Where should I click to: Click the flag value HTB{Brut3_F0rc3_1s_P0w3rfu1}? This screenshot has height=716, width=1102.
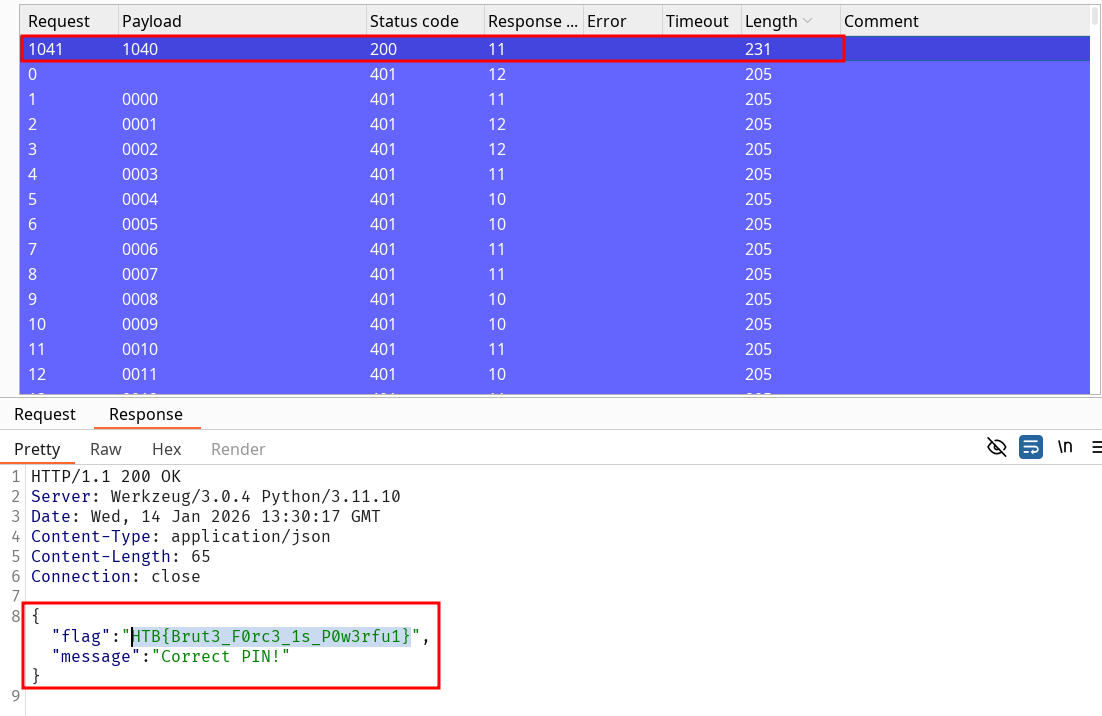coord(271,636)
